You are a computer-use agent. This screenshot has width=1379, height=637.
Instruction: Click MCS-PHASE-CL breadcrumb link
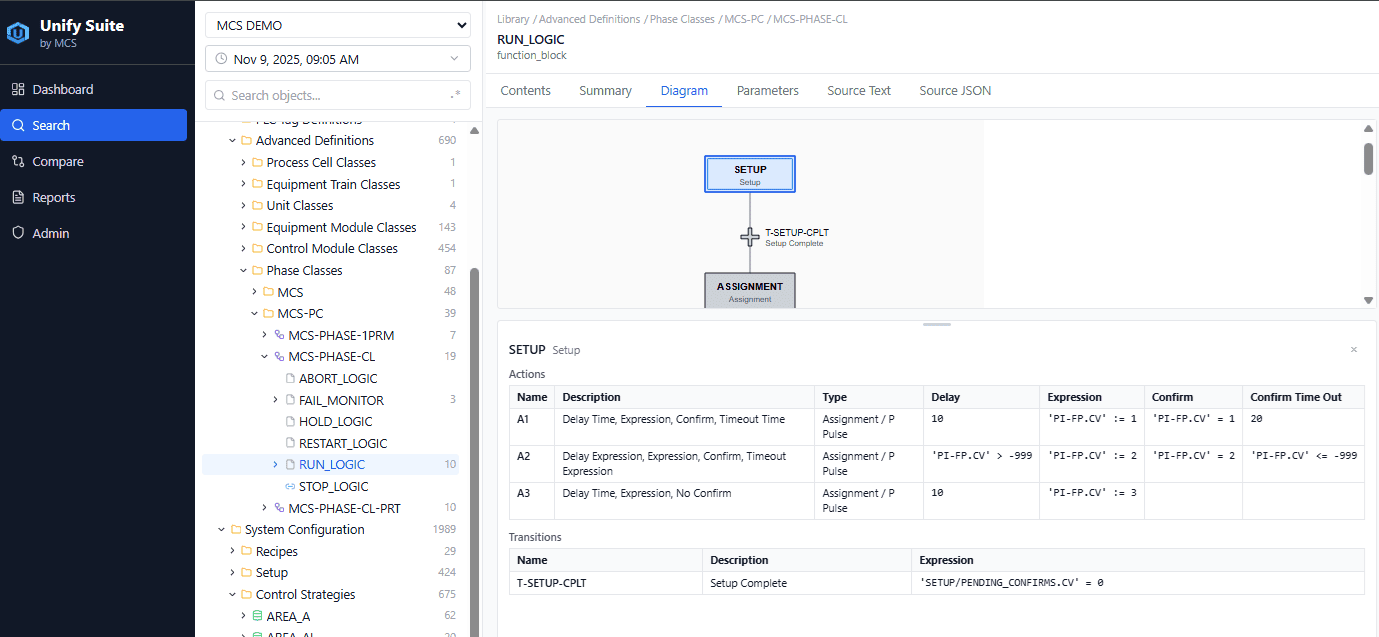pos(810,19)
